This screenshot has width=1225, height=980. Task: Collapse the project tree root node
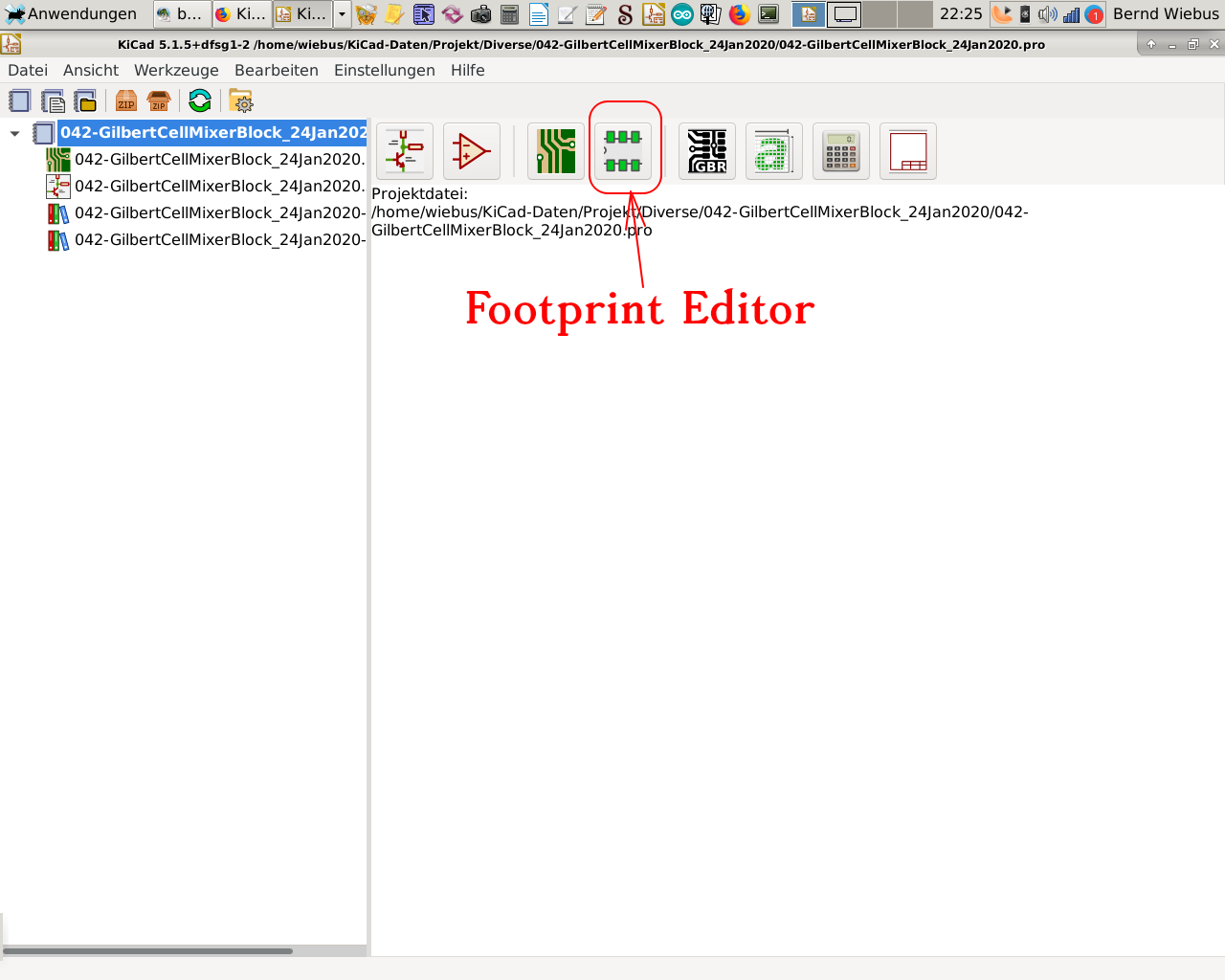(15, 133)
